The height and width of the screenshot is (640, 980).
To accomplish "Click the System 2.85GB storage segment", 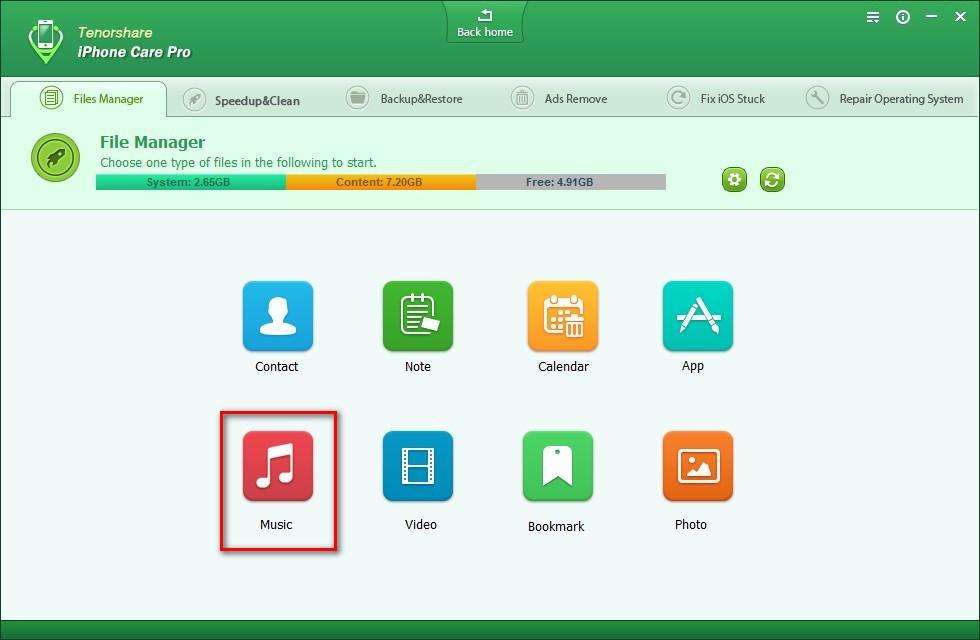I will 191,182.
